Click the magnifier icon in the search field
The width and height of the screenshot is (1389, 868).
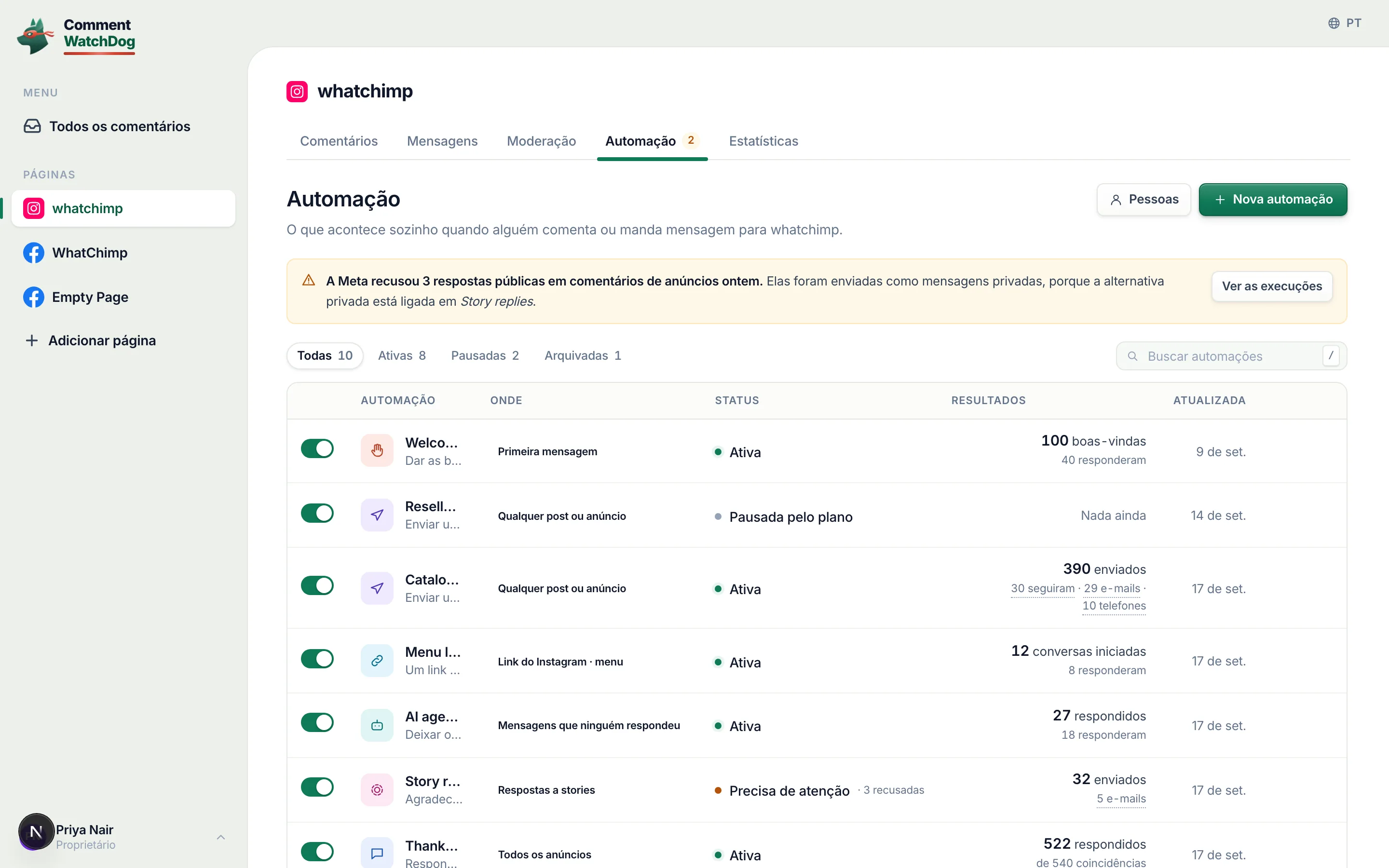1132,356
